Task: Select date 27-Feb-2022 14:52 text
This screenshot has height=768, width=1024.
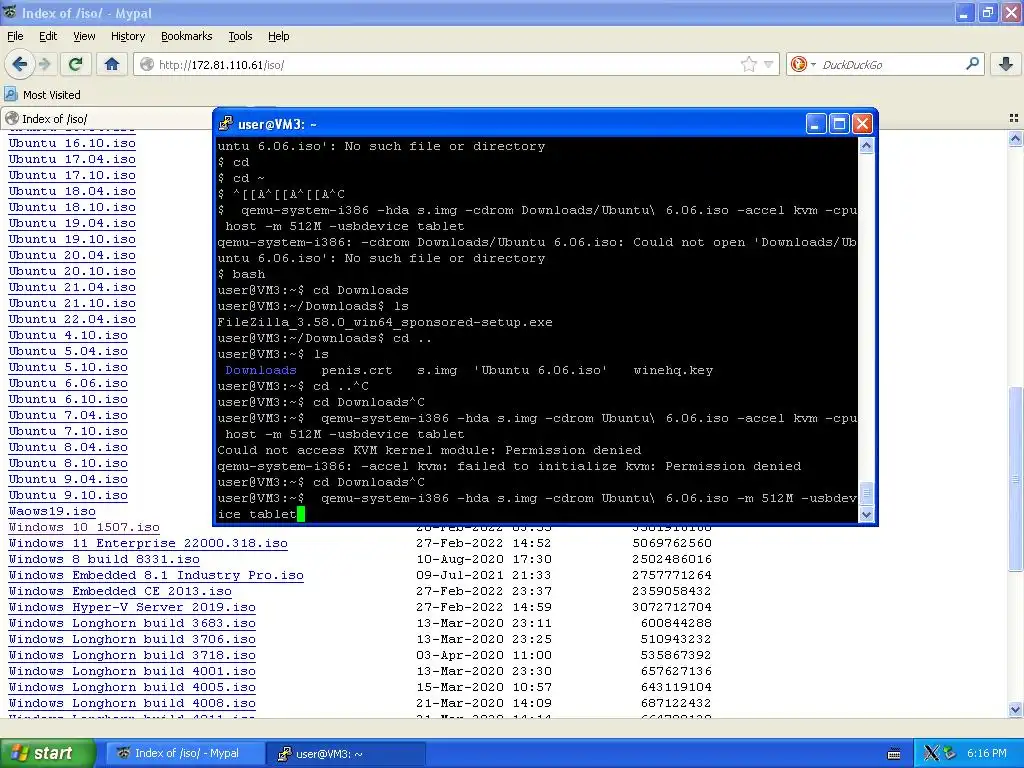Action: pyautogui.click(x=484, y=543)
